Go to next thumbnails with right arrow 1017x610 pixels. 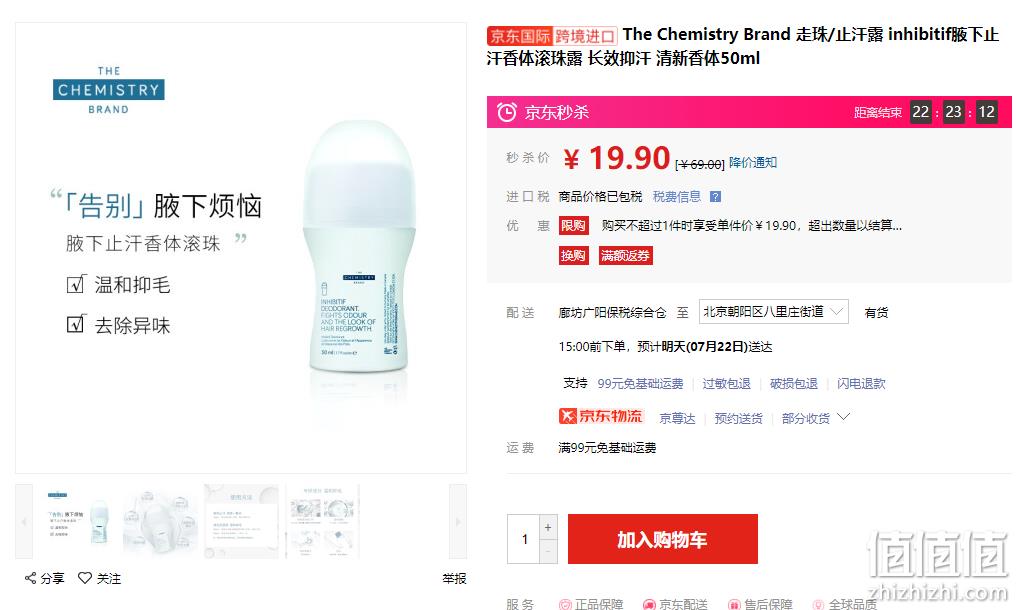tap(458, 521)
